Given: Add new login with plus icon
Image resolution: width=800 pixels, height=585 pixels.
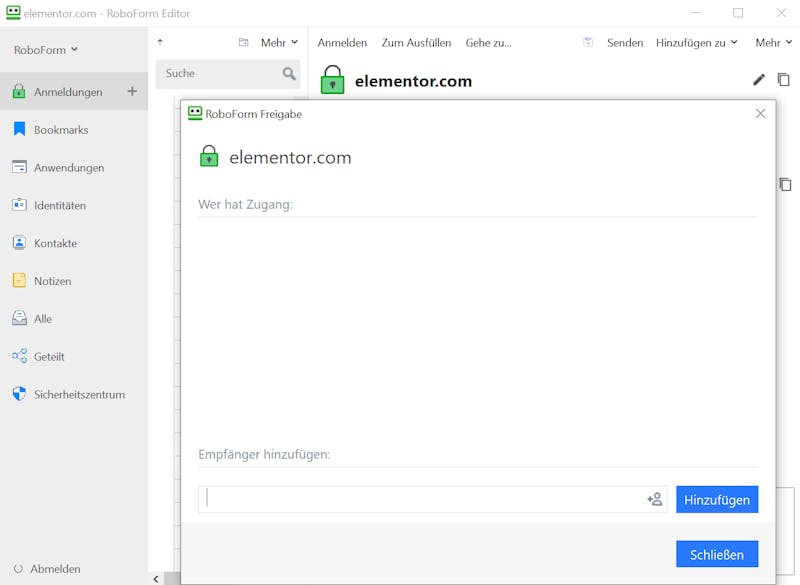Looking at the screenshot, I should [x=132, y=91].
